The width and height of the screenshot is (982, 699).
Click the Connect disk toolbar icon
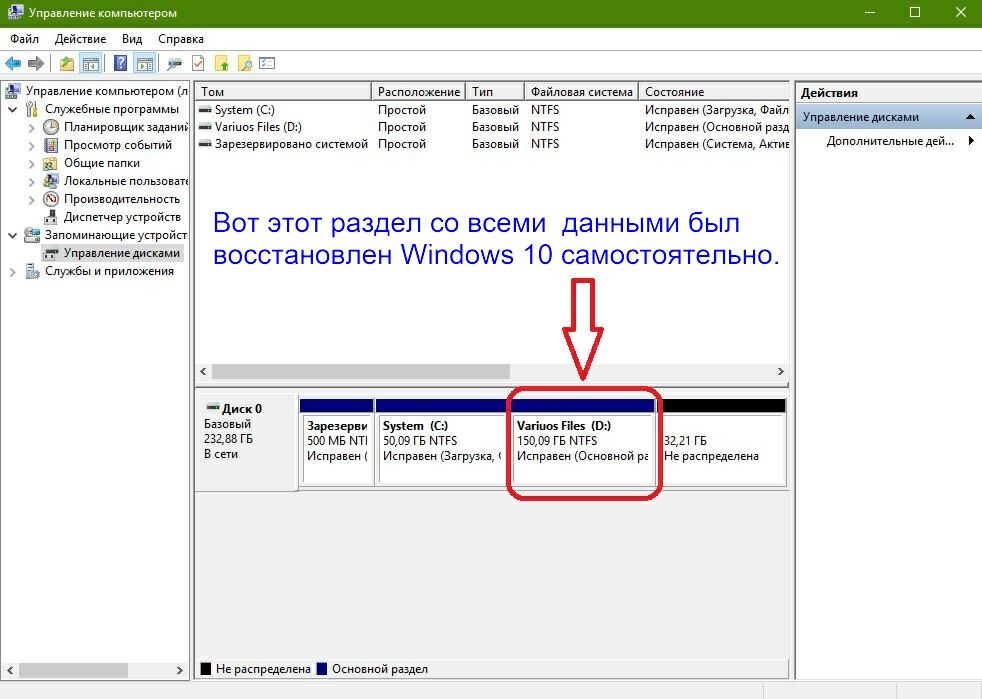174,64
